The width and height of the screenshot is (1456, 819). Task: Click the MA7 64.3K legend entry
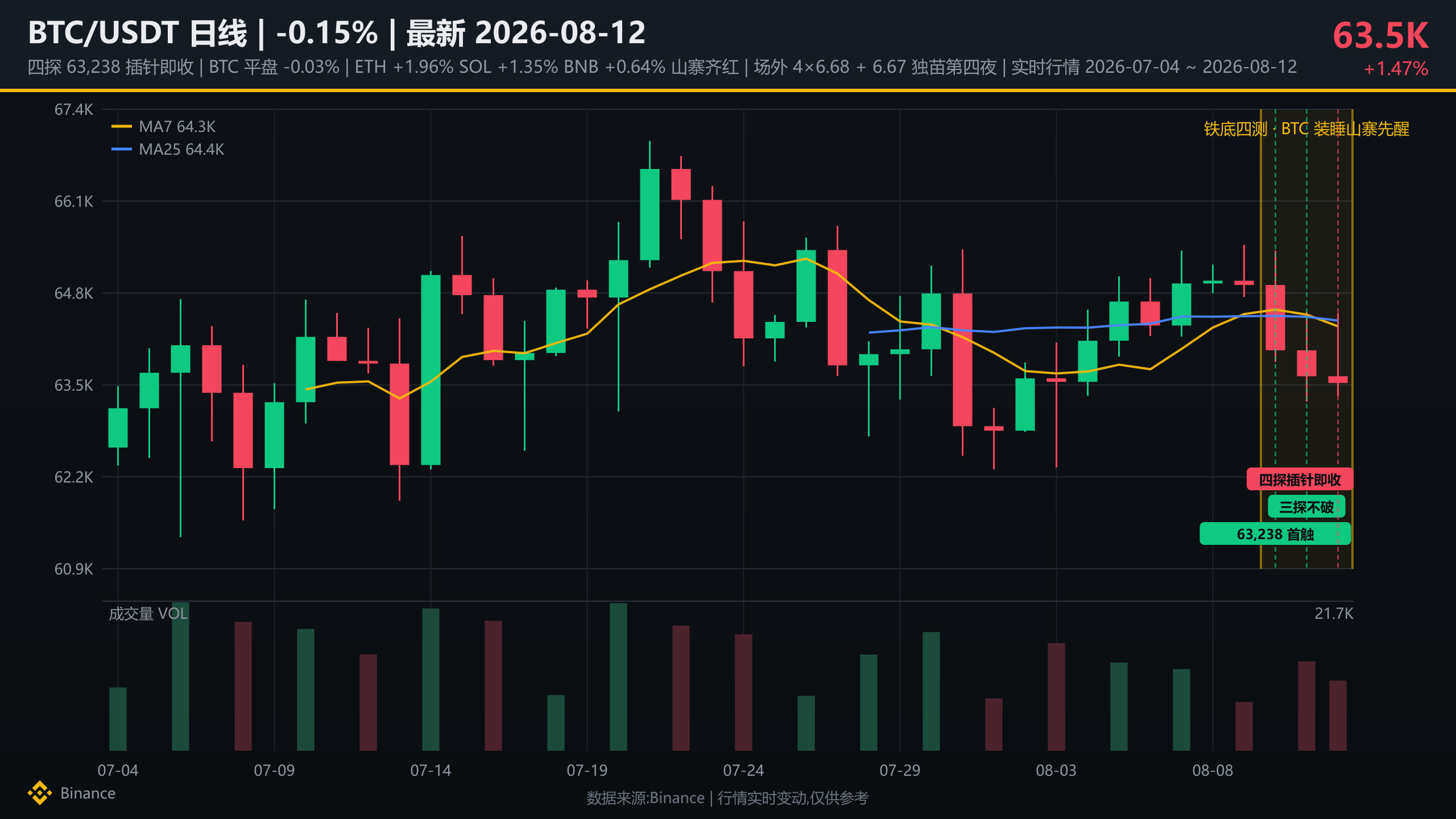[x=164, y=126]
